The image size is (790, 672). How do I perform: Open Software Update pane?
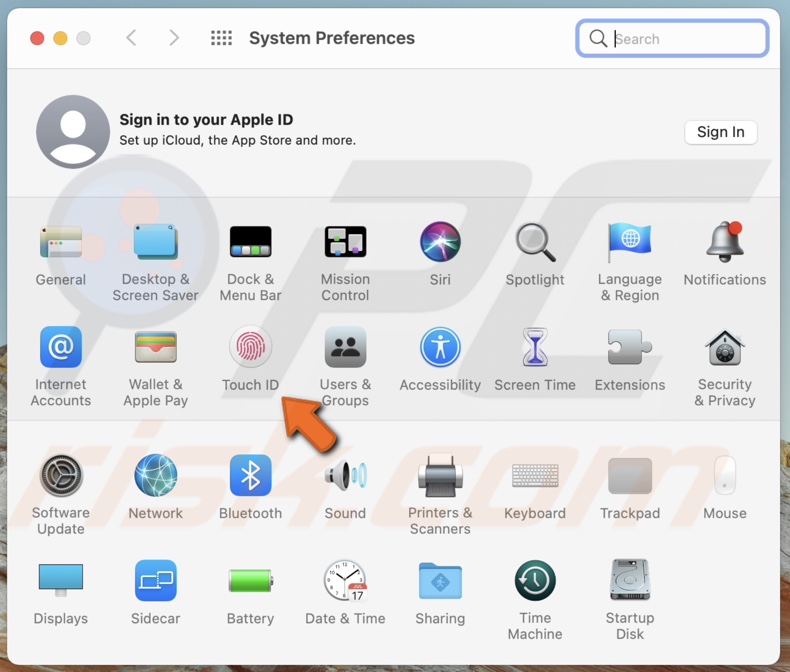click(x=61, y=476)
